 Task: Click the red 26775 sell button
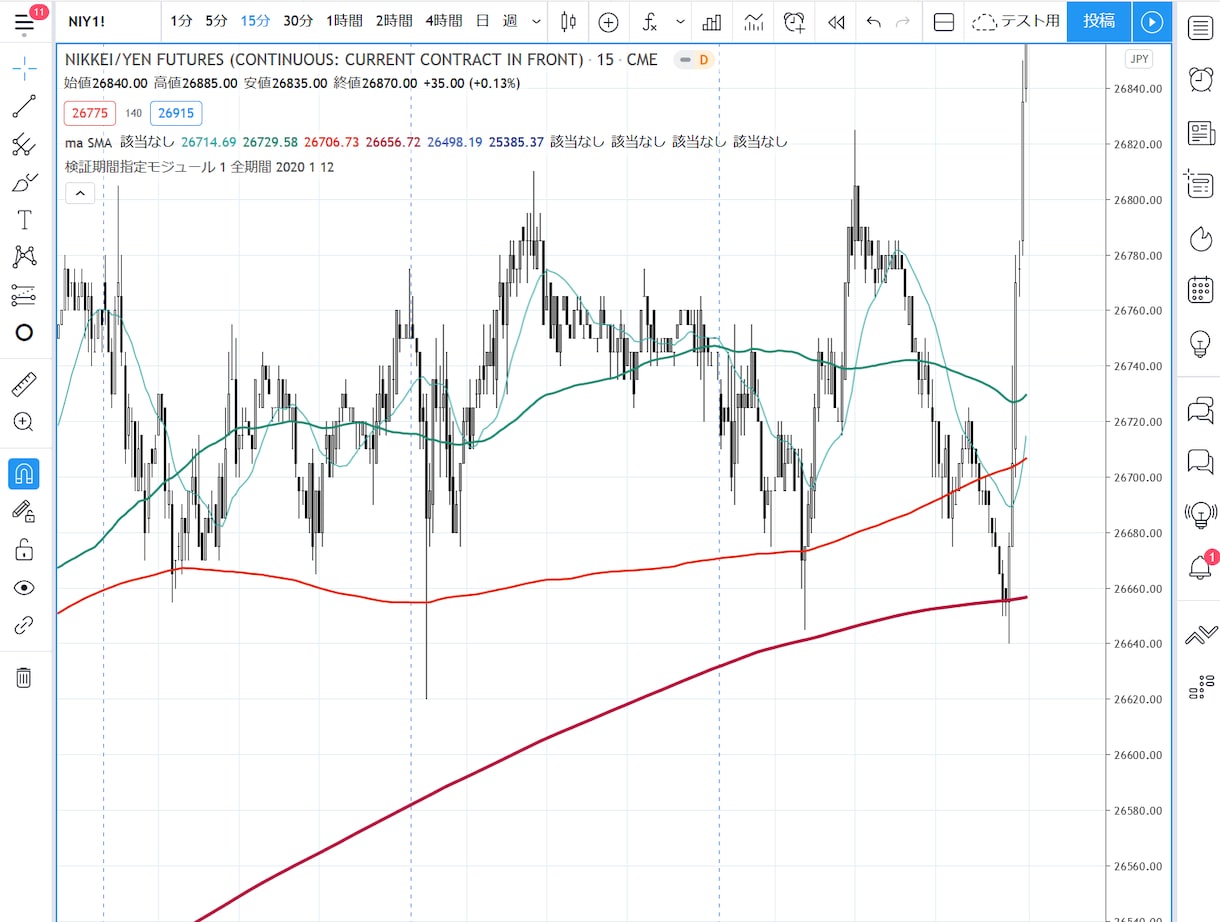point(91,113)
